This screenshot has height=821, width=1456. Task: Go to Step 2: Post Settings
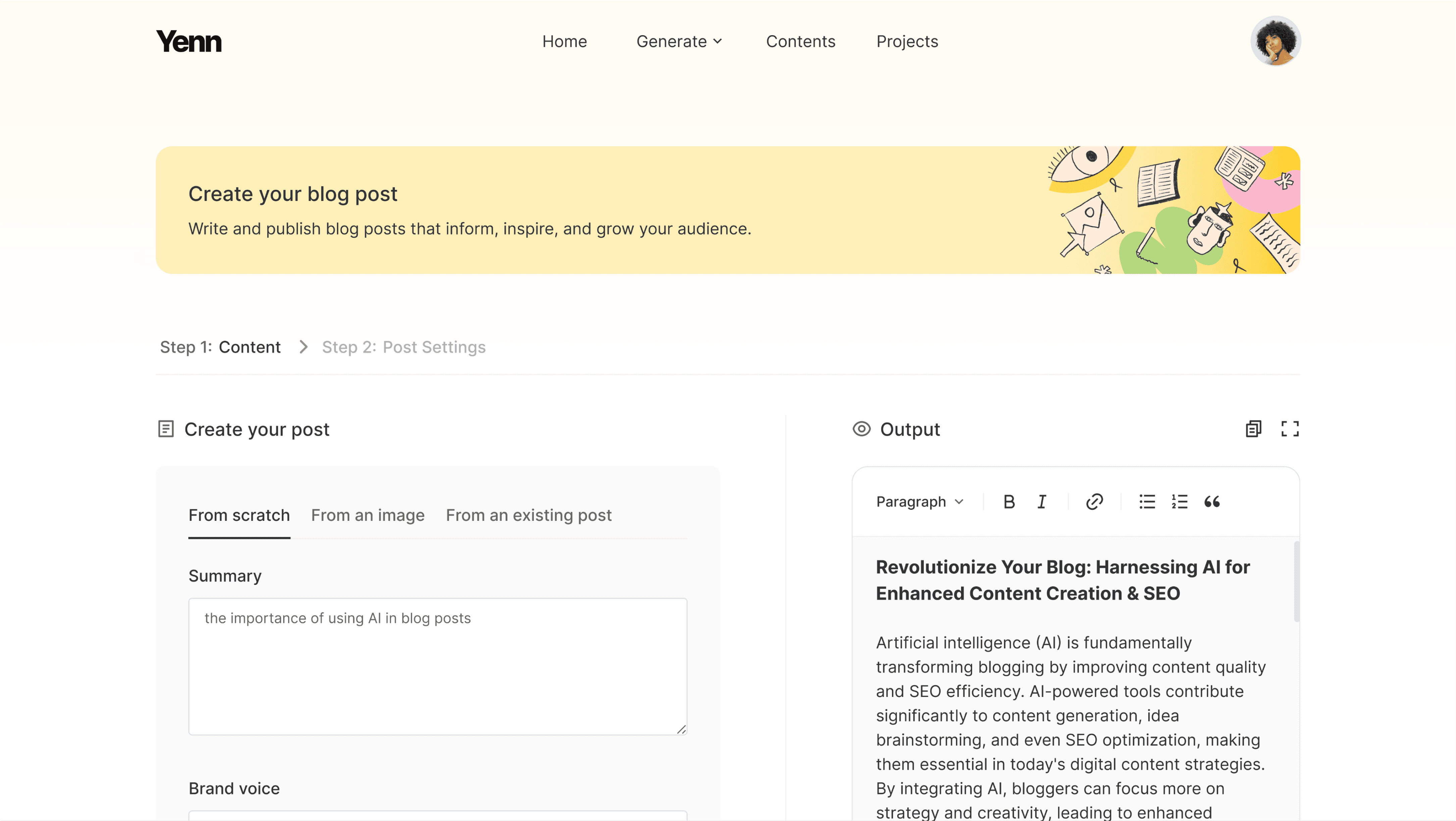click(x=404, y=347)
